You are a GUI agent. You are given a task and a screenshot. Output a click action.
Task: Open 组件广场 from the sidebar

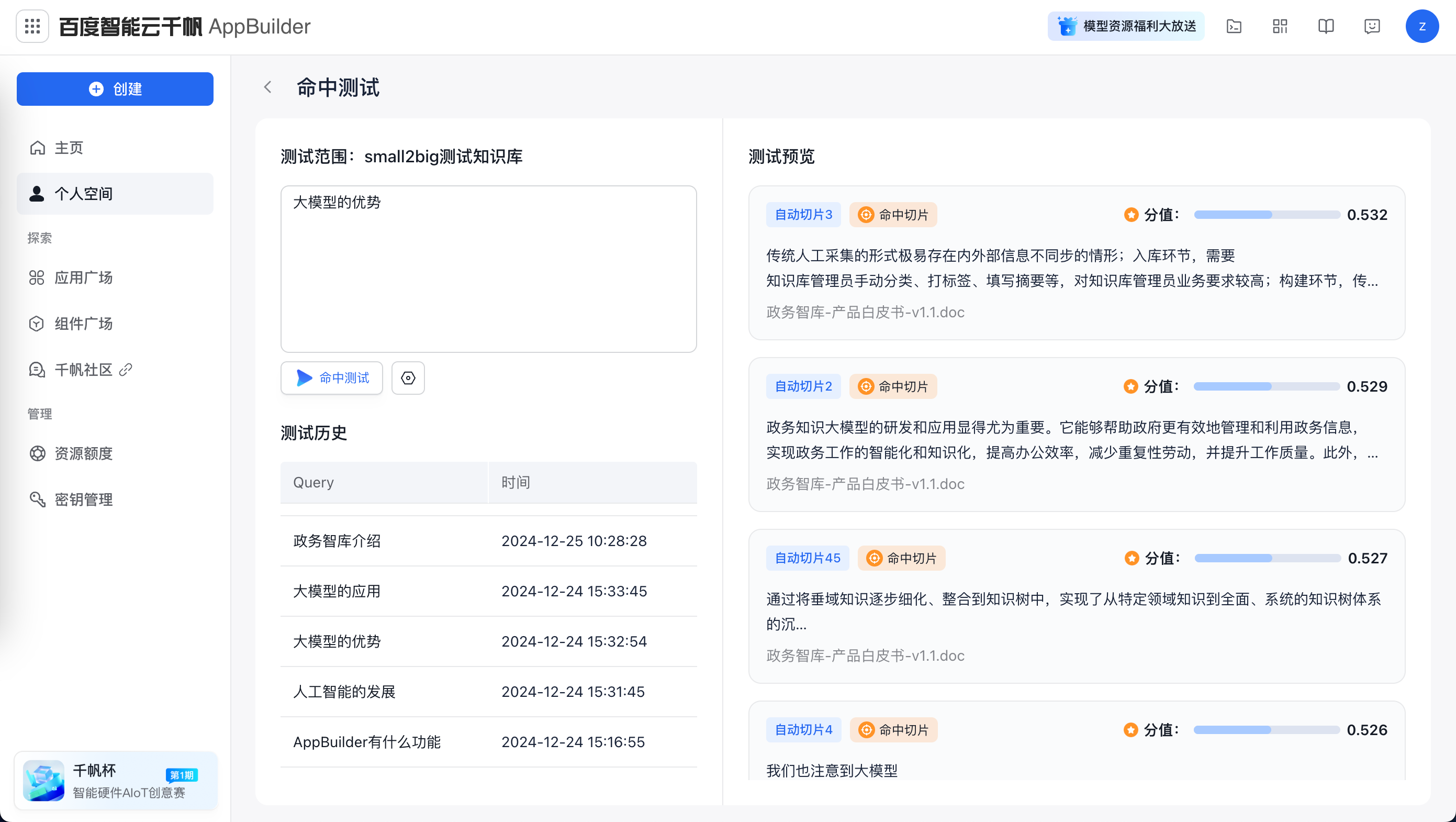point(115,324)
